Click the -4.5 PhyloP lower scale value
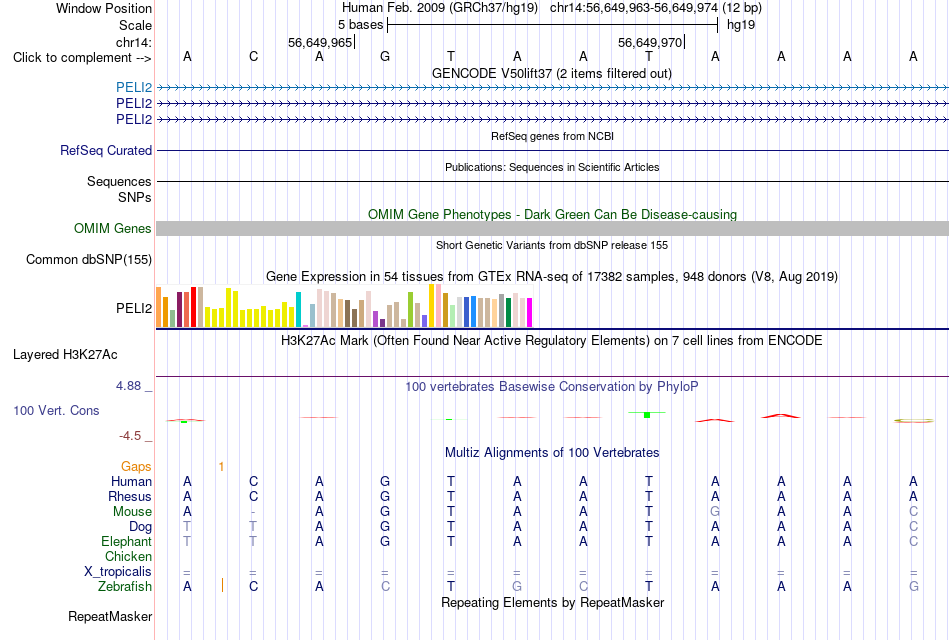Image resolution: width=950 pixels, height=640 pixels. (130, 436)
